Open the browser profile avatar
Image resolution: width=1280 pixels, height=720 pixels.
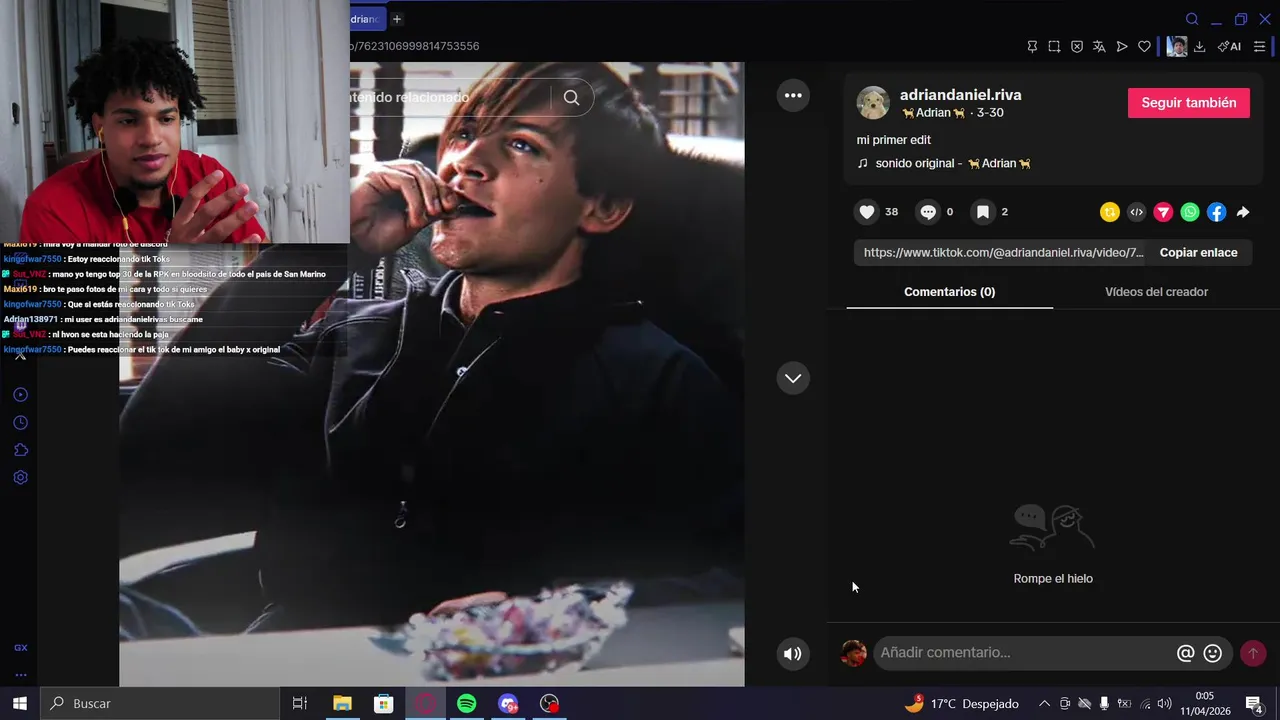(x=1177, y=46)
